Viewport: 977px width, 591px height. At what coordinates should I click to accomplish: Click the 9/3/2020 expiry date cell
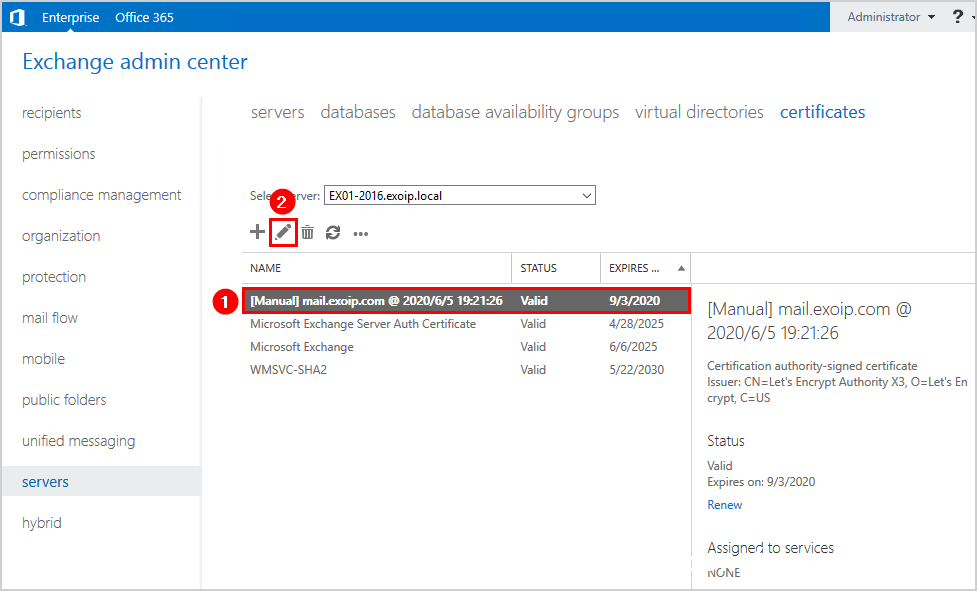(634, 301)
